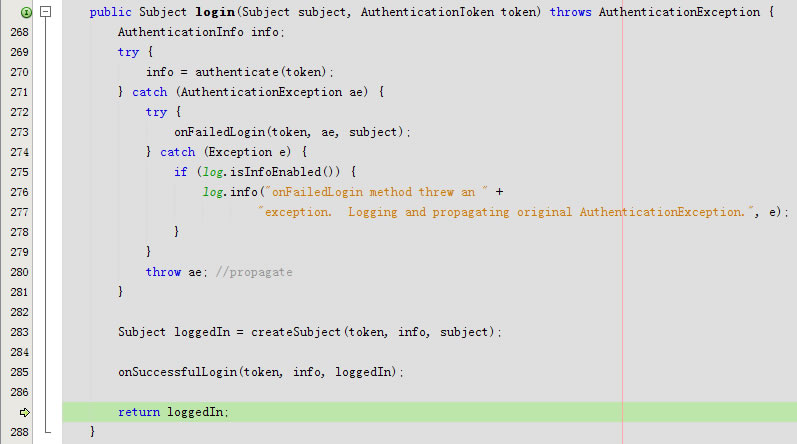Click loggedIn in the return statement

(x=195, y=412)
